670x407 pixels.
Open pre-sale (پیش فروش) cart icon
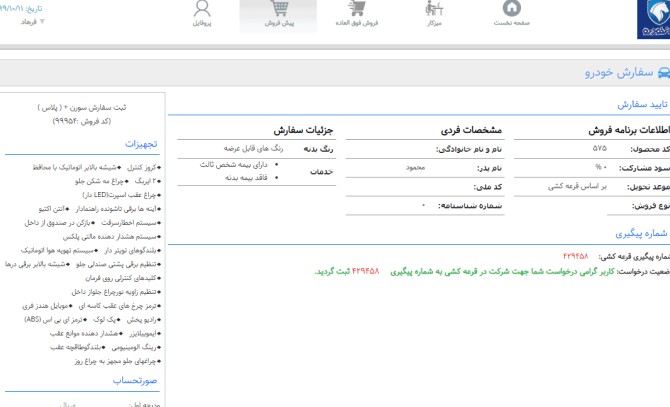click(x=279, y=8)
